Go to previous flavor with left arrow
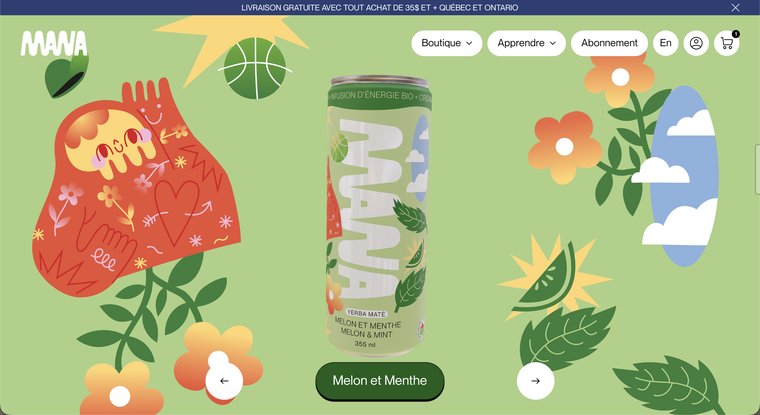The width and height of the screenshot is (760, 415). 224,381
